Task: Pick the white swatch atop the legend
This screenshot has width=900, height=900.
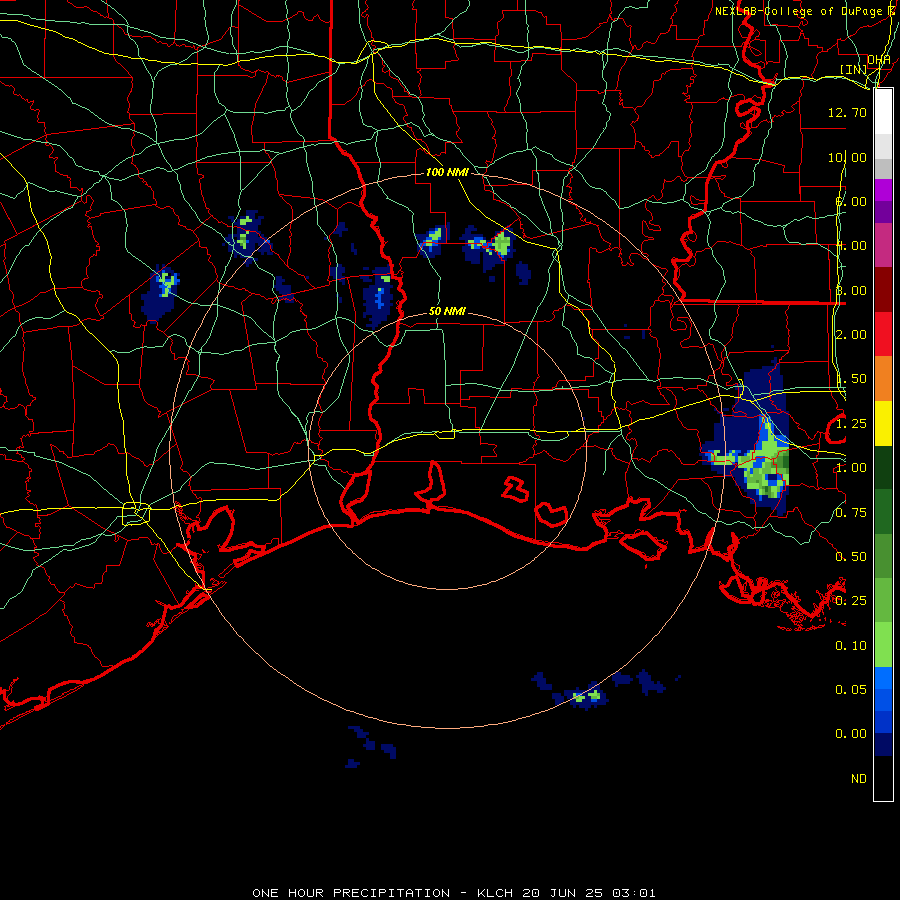Action: click(x=883, y=111)
